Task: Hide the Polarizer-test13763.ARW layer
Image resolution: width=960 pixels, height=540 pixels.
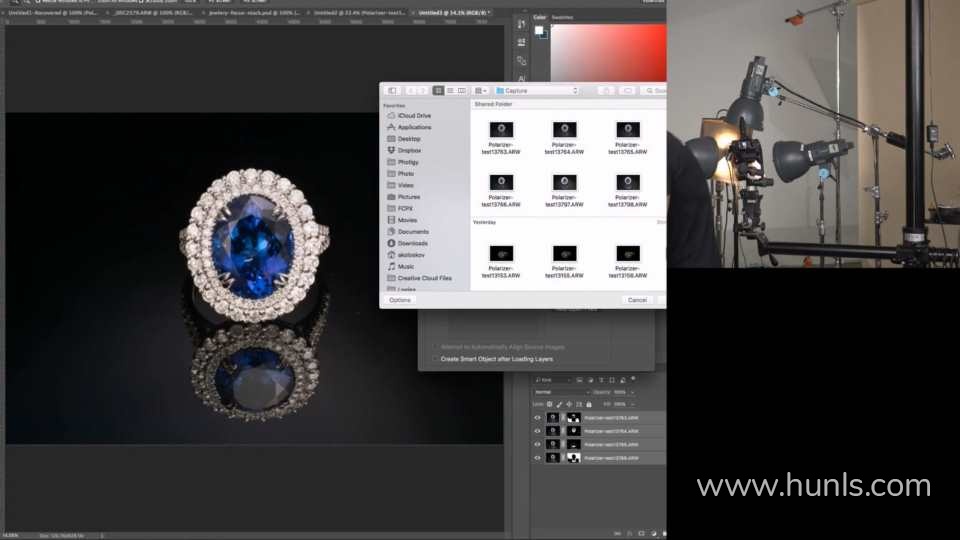Action: click(537, 418)
